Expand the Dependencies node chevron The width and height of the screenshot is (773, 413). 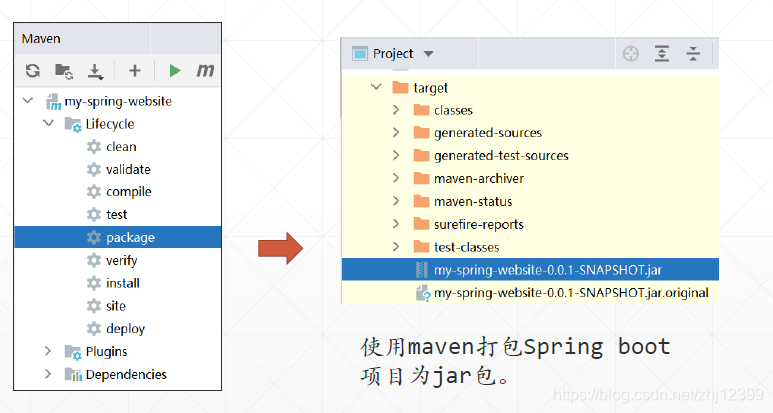[48, 374]
